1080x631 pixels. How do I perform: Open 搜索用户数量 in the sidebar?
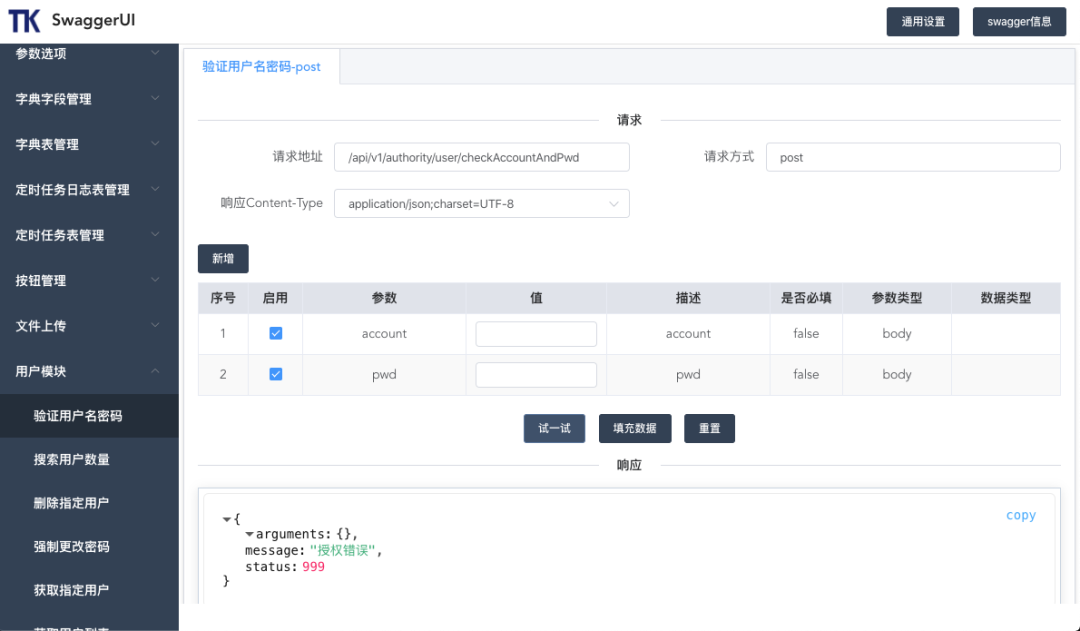coord(89,459)
